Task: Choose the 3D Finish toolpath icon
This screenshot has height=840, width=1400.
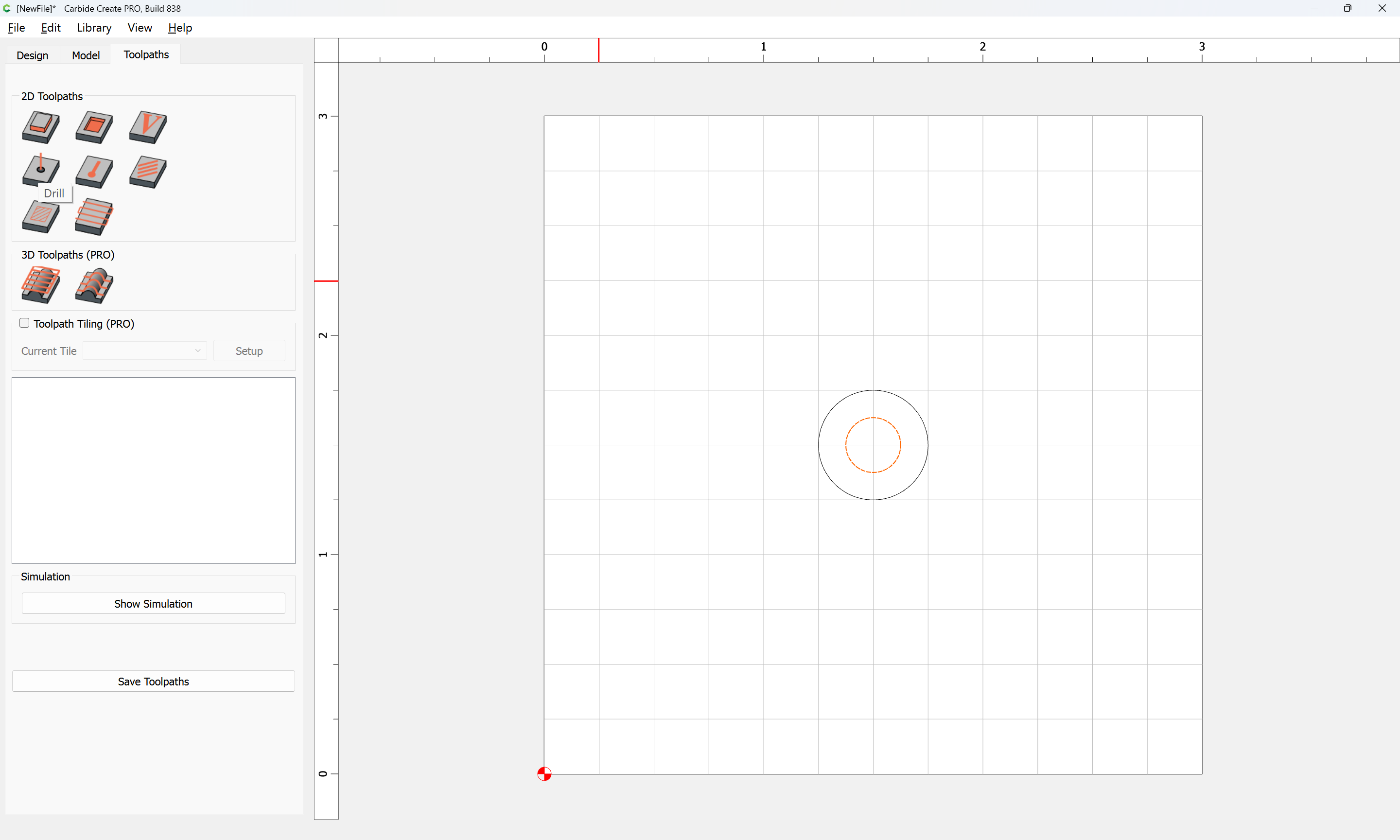Action: [x=94, y=286]
